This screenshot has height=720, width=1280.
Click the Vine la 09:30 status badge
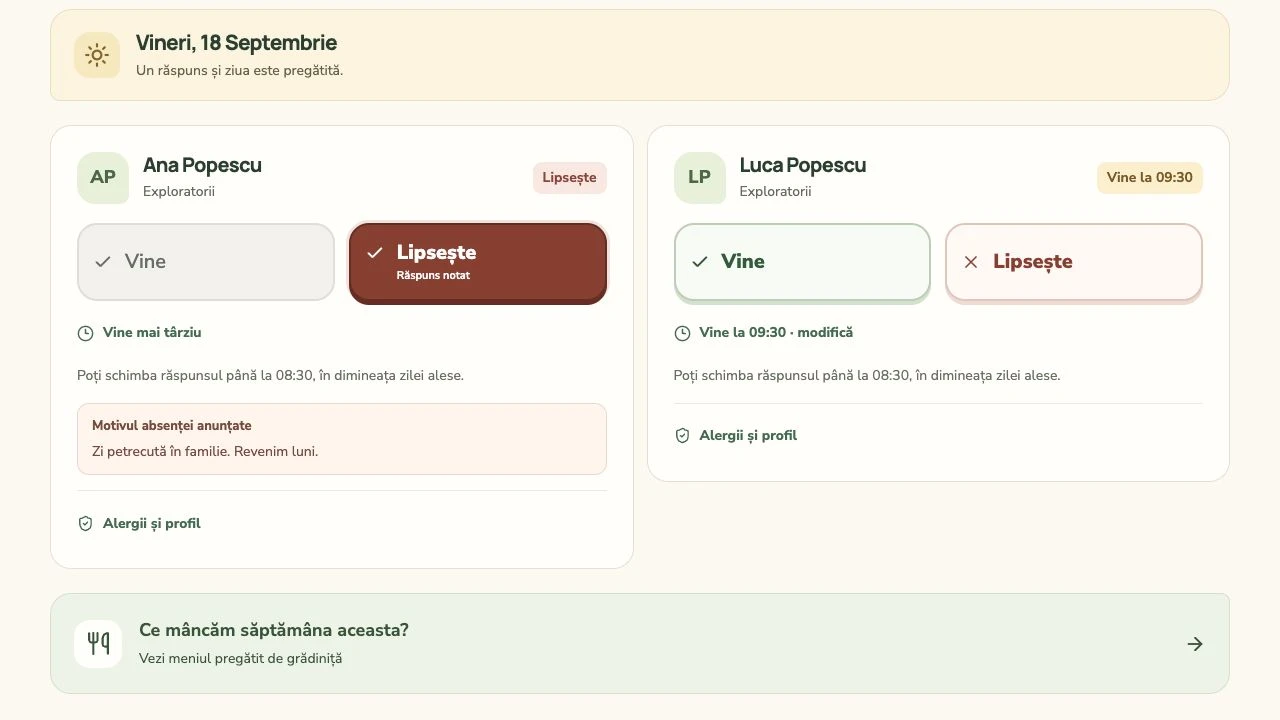pyautogui.click(x=1150, y=178)
